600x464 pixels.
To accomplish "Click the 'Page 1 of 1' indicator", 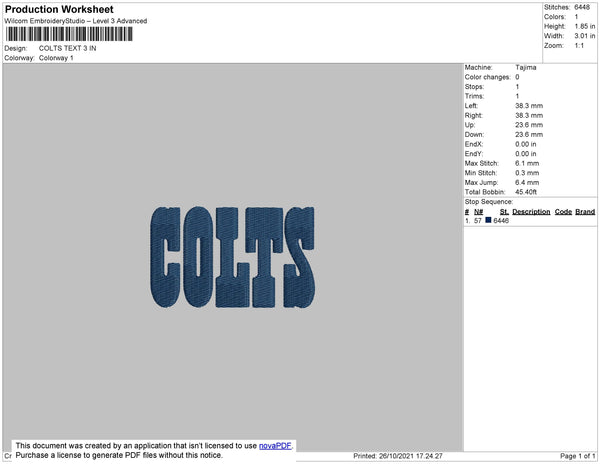I will coord(577,456).
